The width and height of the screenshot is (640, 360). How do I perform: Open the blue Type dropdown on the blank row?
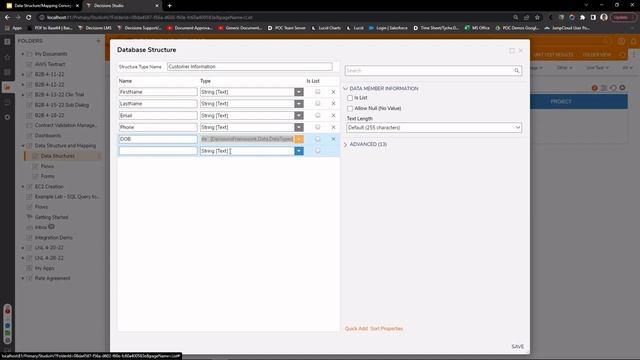click(x=299, y=151)
